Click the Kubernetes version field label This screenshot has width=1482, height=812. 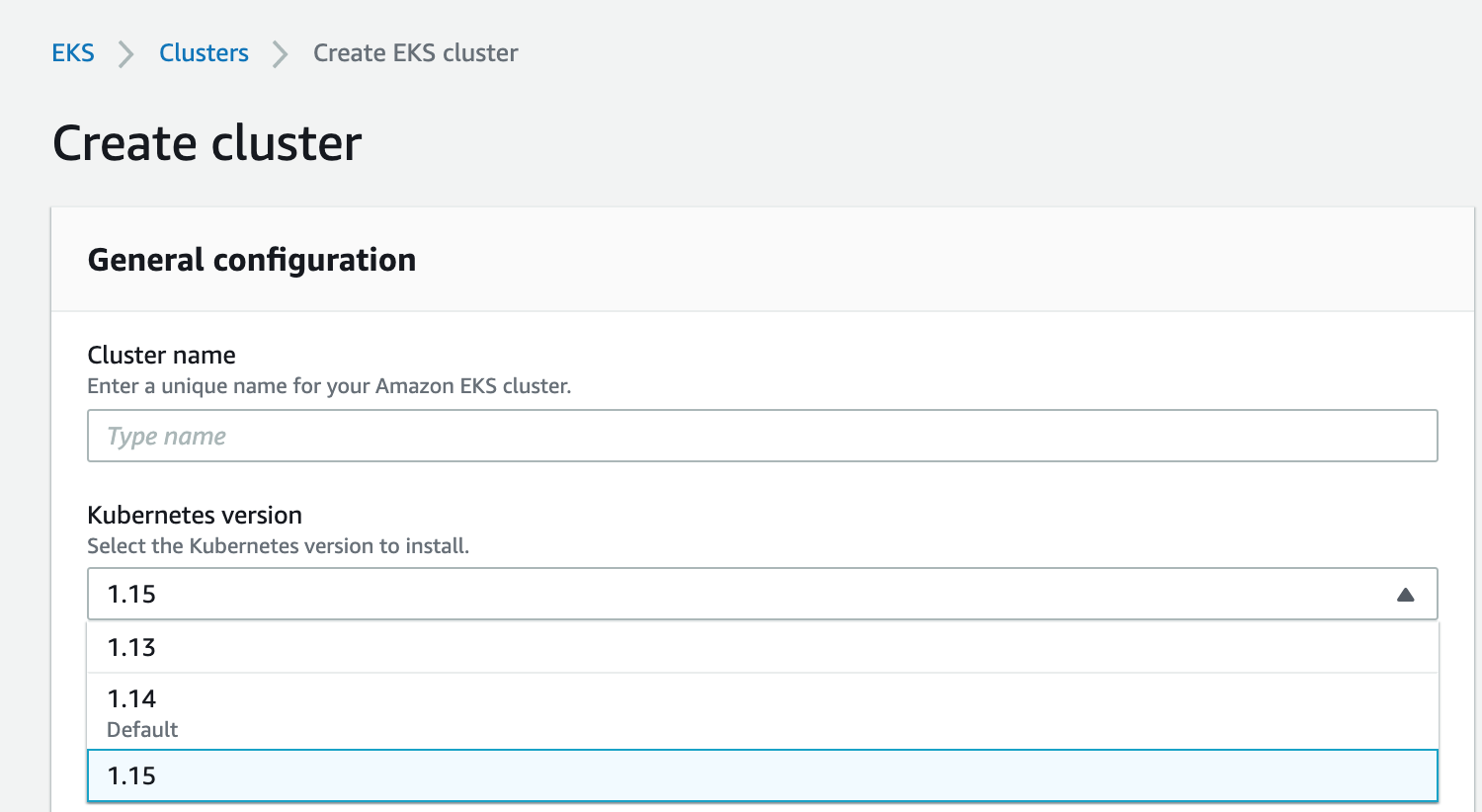tap(195, 516)
